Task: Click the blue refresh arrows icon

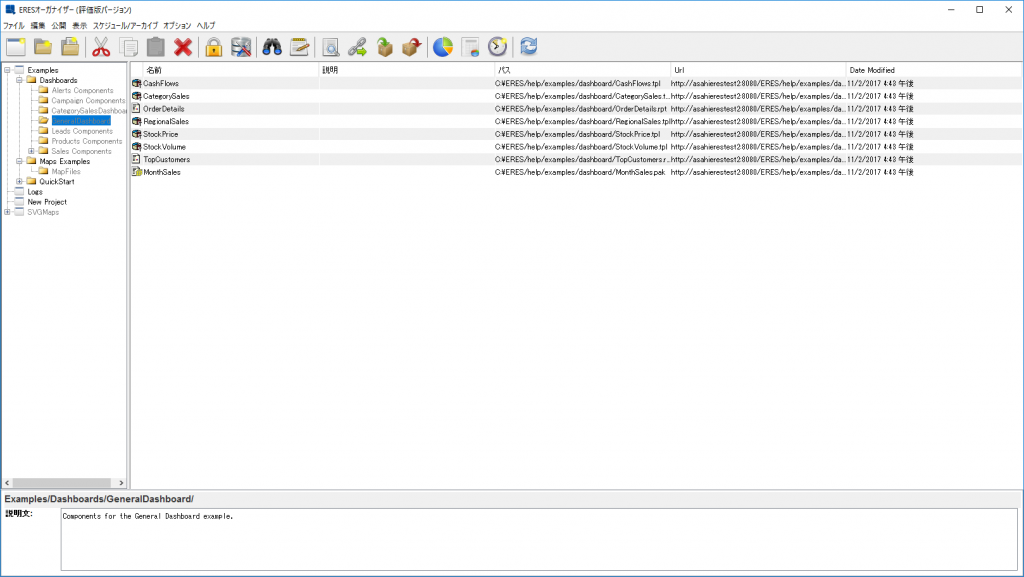Action: pyautogui.click(x=529, y=47)
